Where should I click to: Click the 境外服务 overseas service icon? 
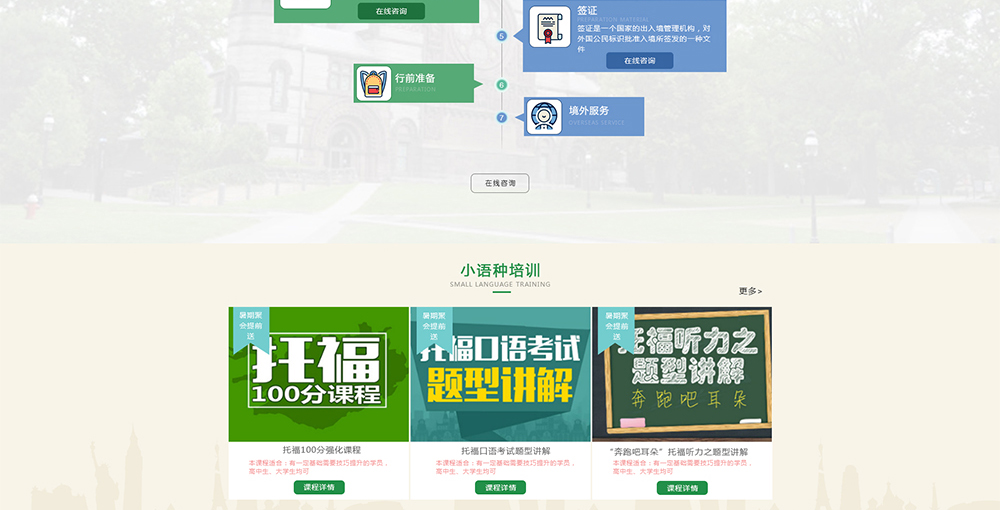[x=545, y=117]
